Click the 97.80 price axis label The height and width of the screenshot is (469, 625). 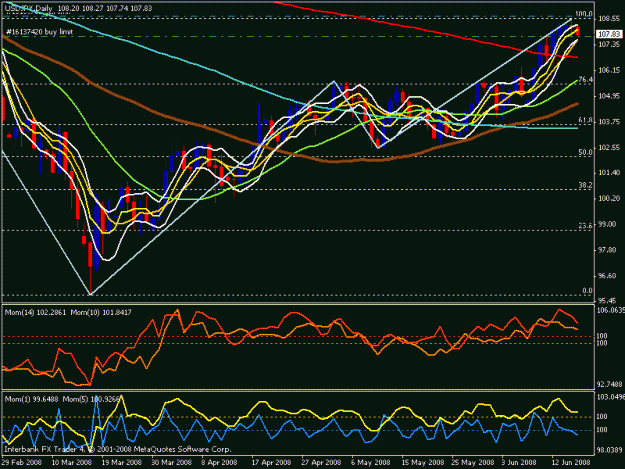coord(608,250)
